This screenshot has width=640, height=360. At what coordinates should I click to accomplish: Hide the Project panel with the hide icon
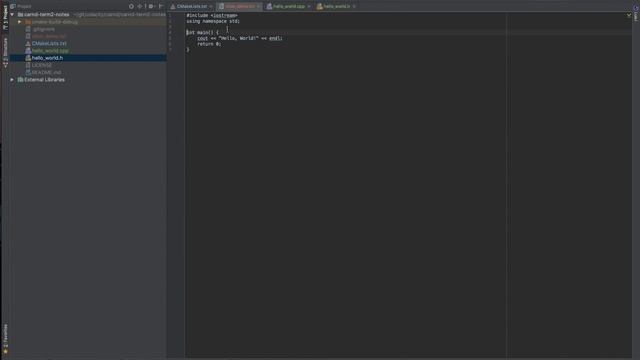[x=161, y=6]
